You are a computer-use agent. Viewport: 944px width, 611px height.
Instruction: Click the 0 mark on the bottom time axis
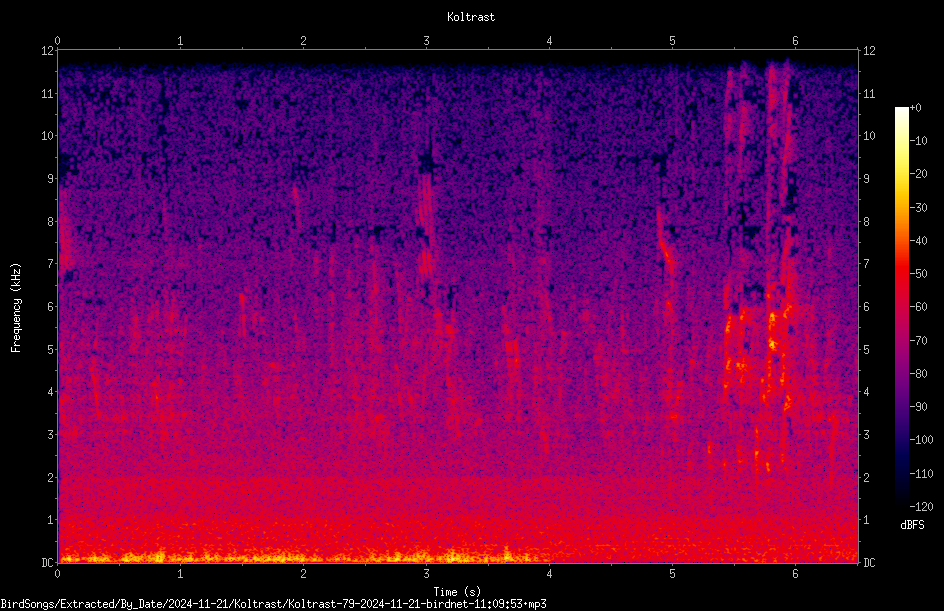pos(57,574)
